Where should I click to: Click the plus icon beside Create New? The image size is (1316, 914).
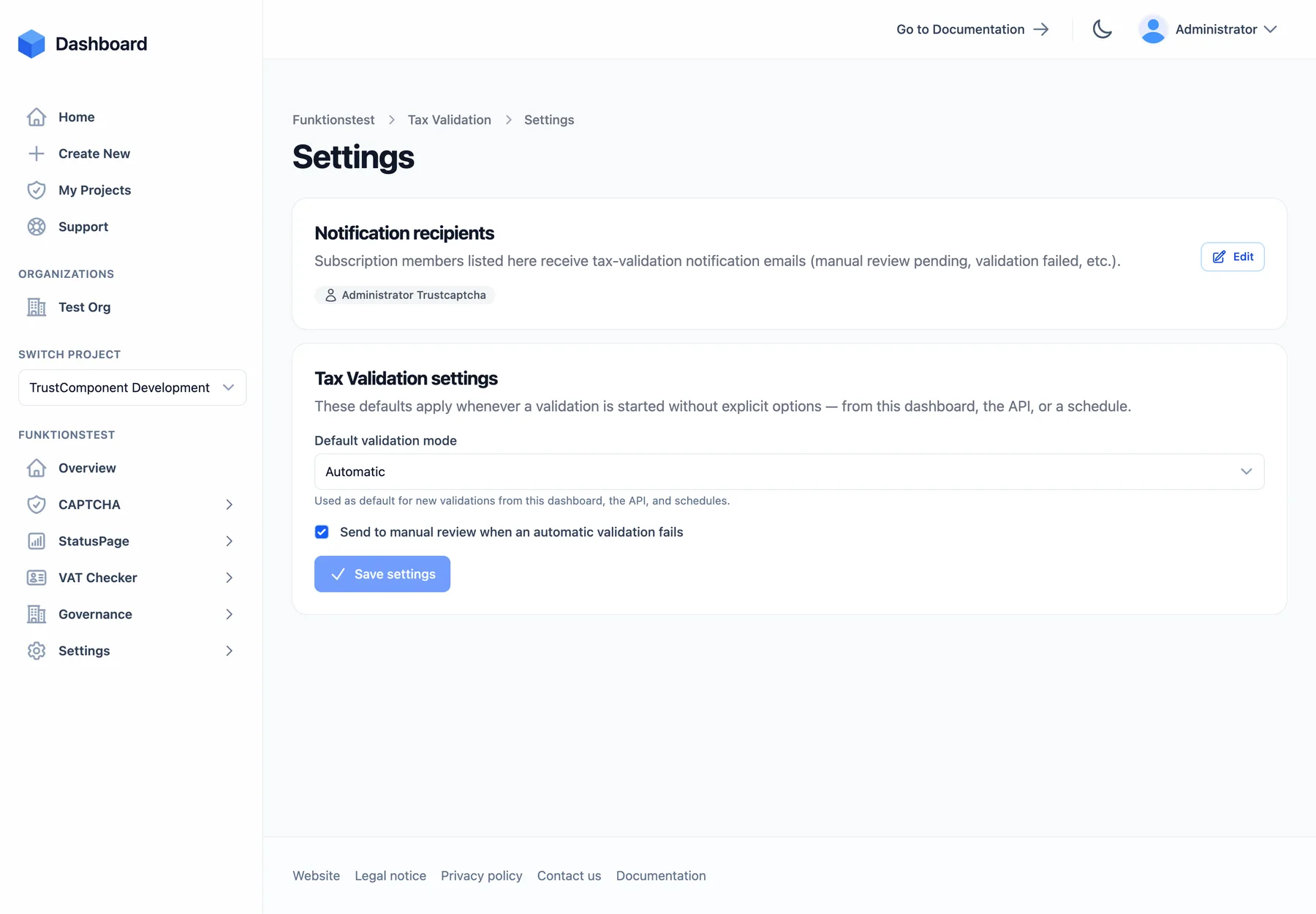coord(37,154)
